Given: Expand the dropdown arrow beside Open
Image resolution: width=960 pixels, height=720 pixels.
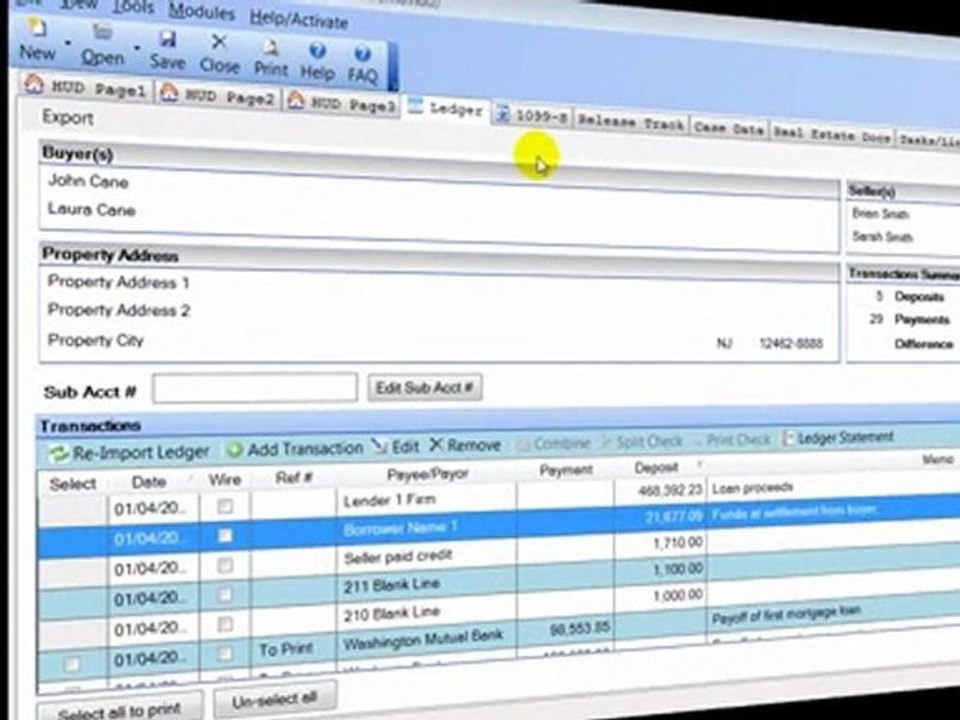Looking at the screenshot, I should [x=137, y=48].
